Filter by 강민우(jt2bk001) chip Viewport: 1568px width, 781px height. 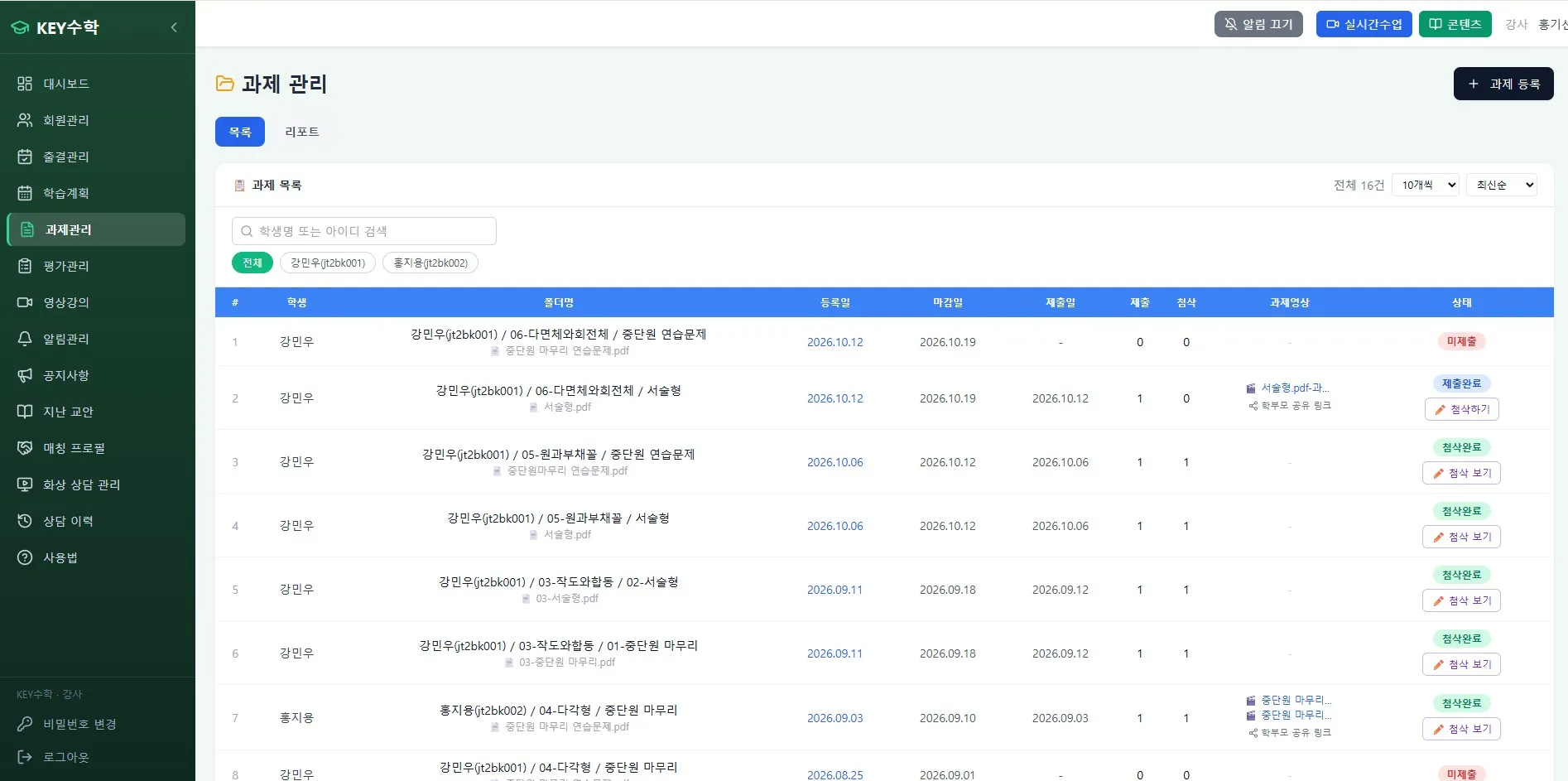coord(328,263)
